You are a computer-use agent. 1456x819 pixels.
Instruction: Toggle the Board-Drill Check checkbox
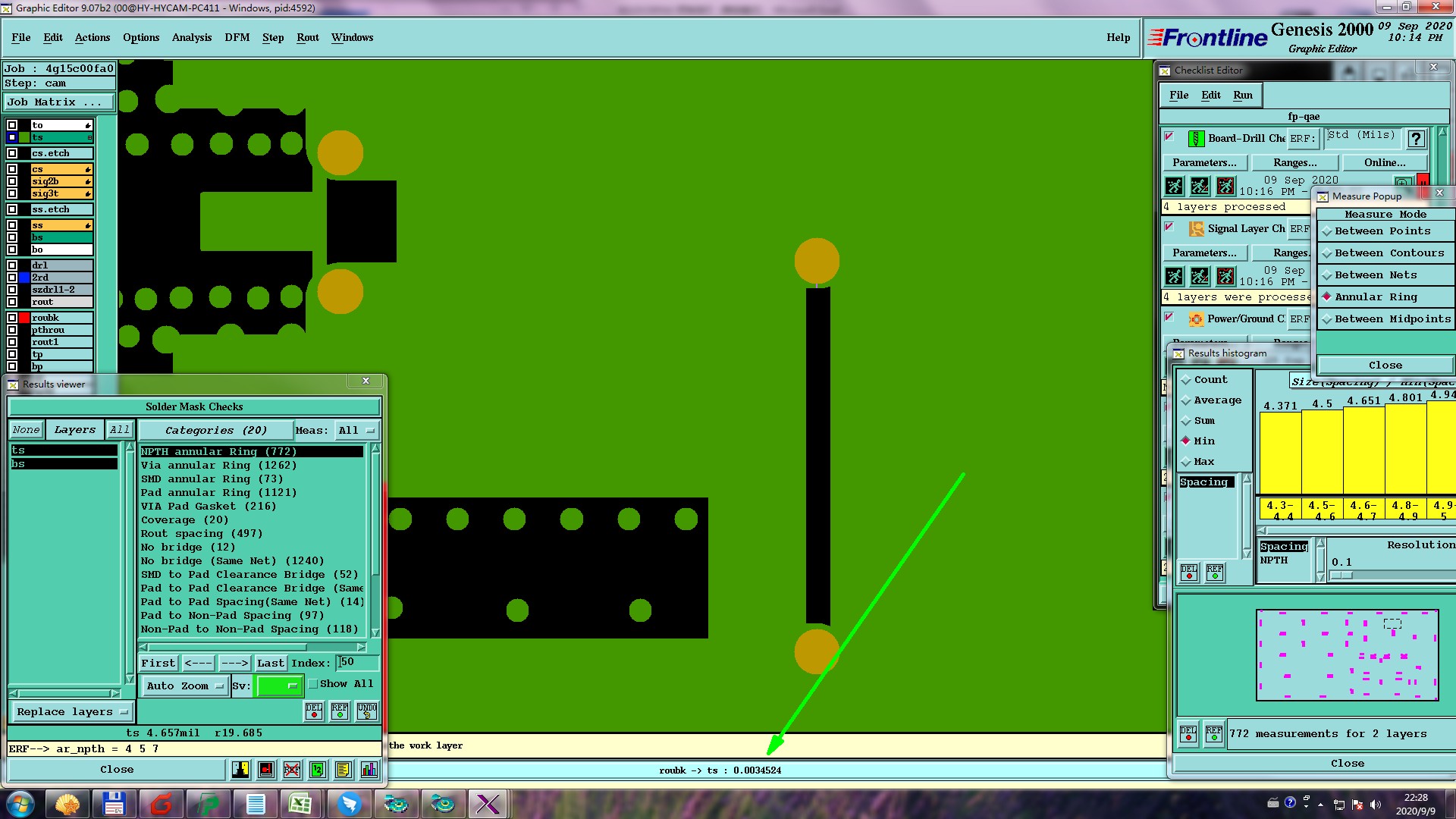point(1169,137)
